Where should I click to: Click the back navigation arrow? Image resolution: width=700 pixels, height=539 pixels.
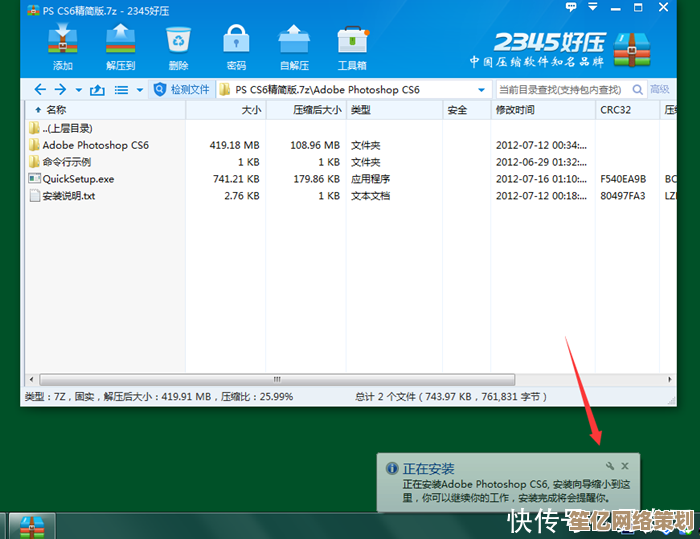pyautogui.click(x=40, y=90)
